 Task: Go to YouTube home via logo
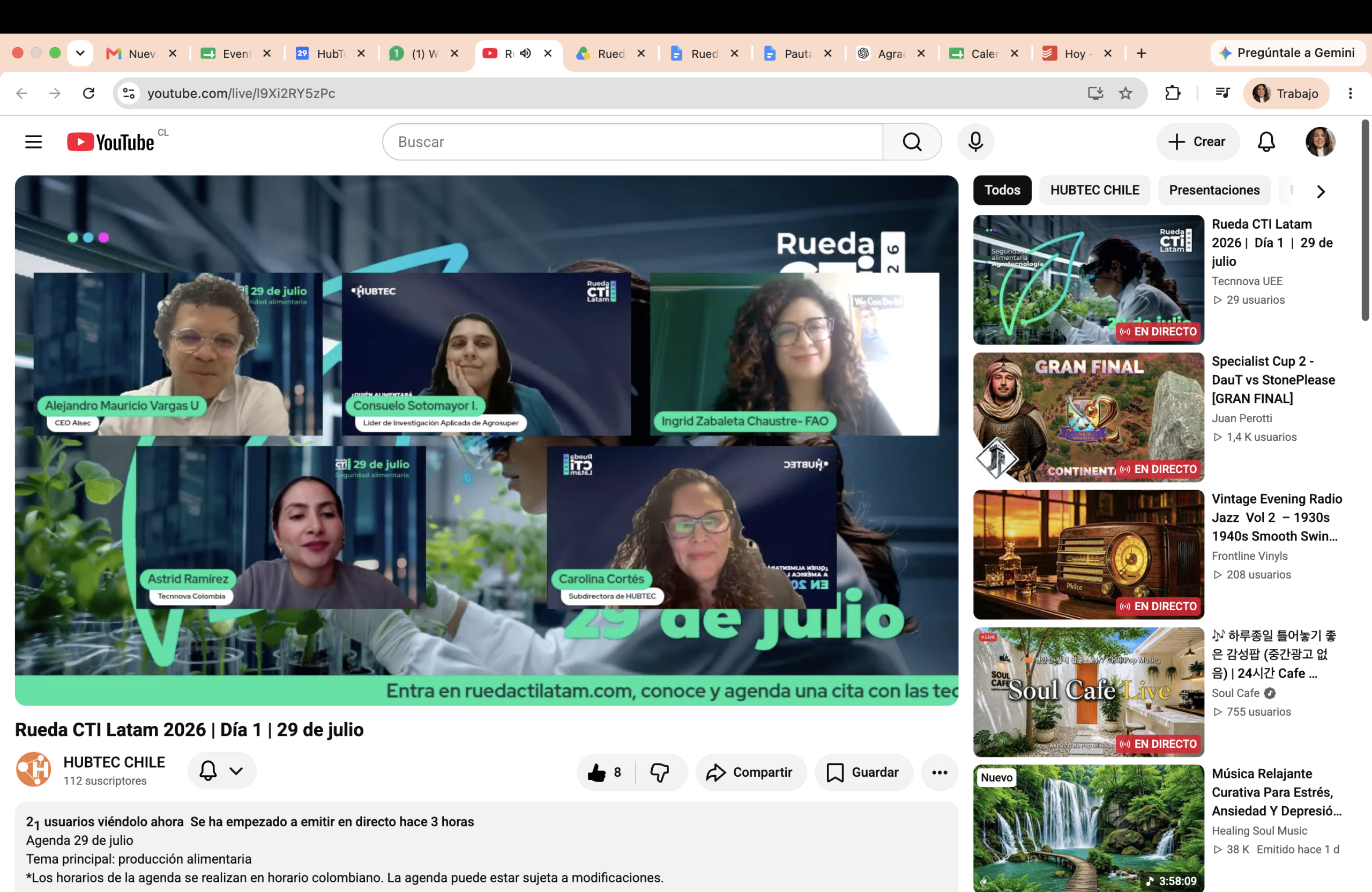coord(111,142)
